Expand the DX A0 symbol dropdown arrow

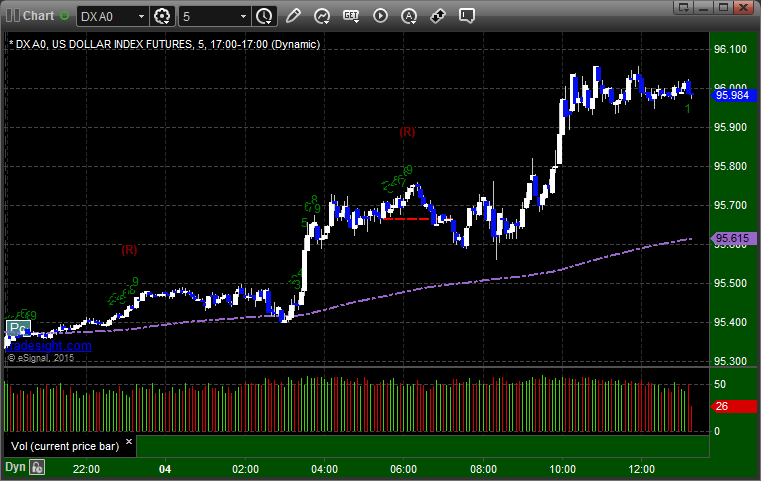(141, 17)
